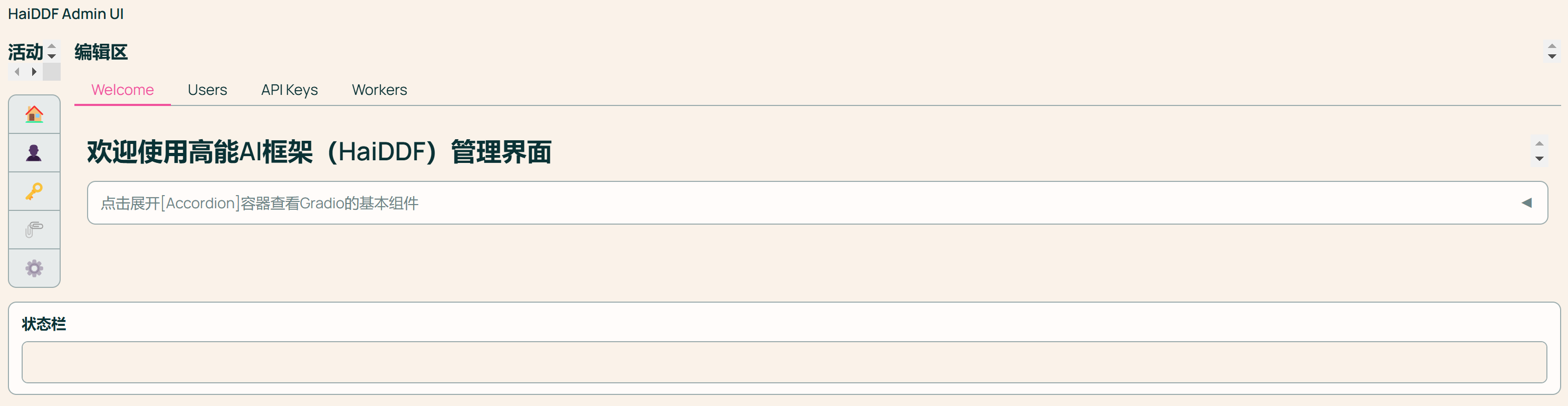Click down arrow beside the welcome title

(1539, 159)
